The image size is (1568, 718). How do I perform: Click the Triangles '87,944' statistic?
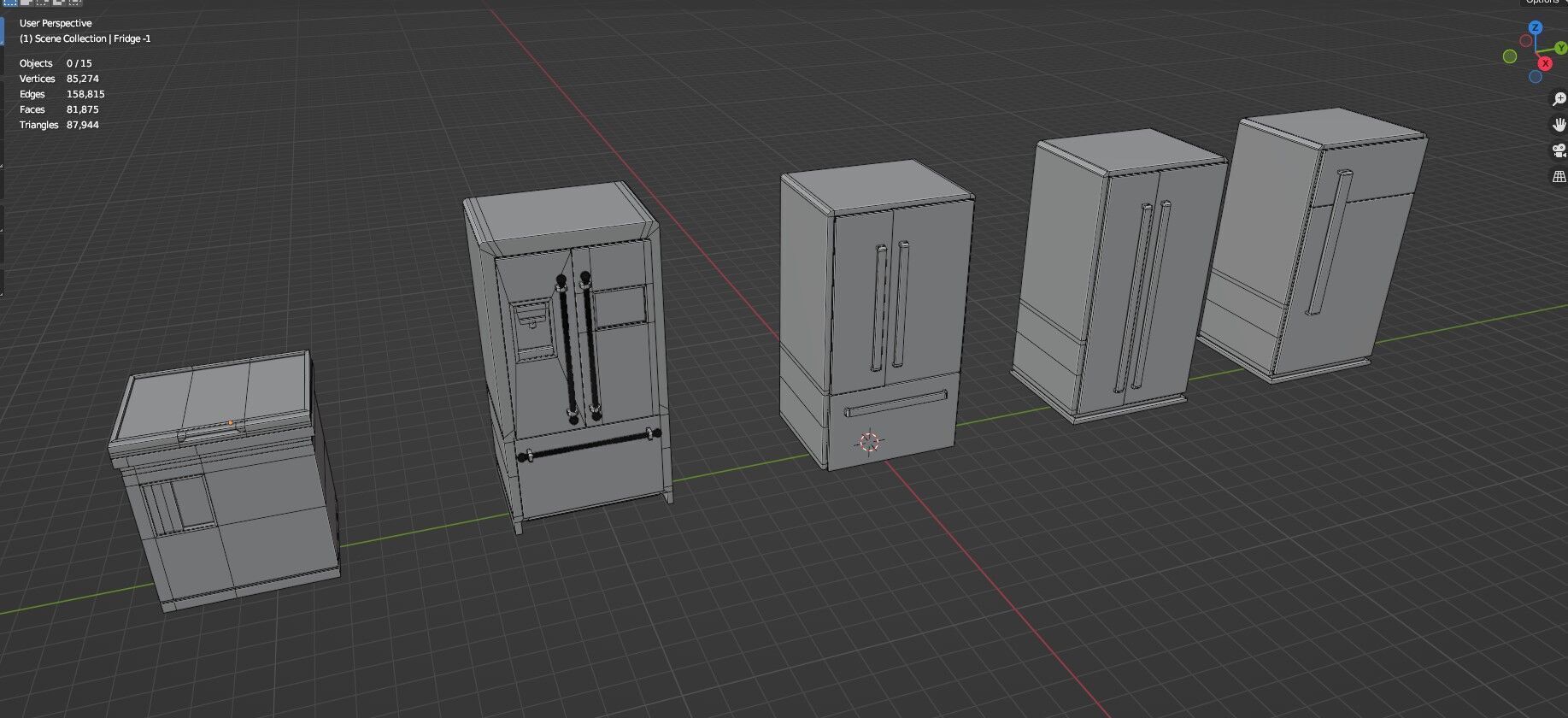[x=83, y=125]
